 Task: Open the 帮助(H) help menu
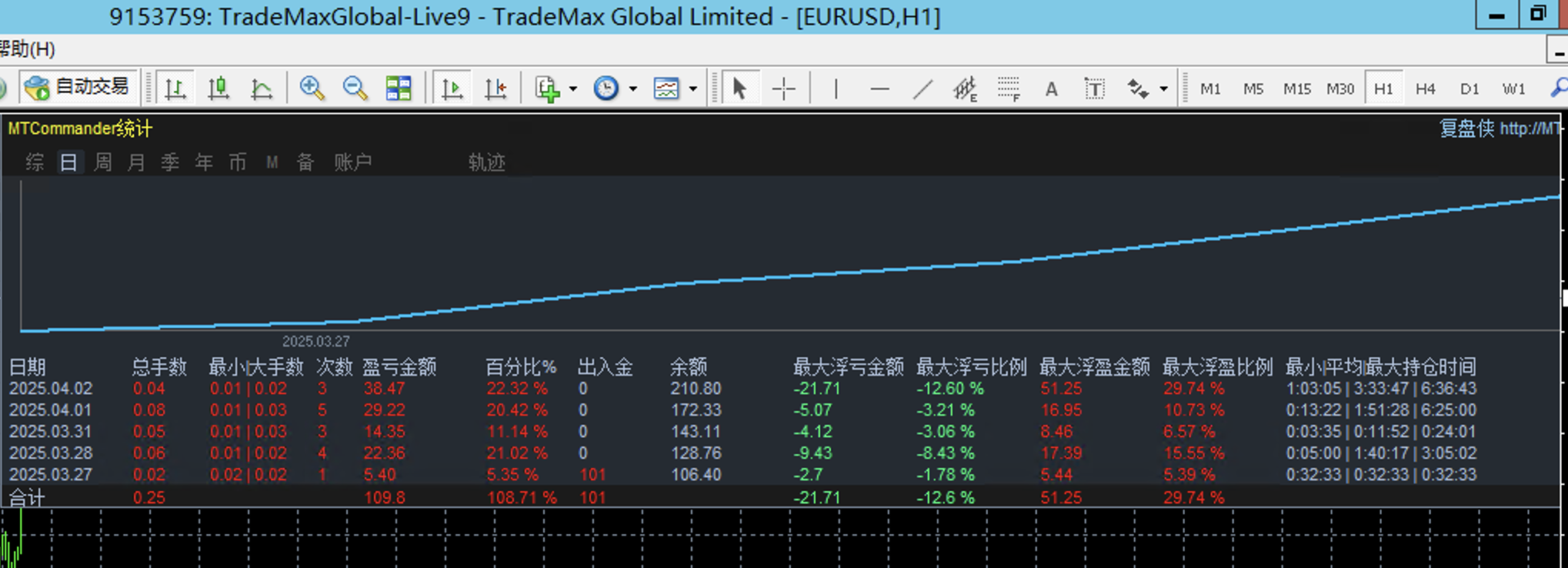pyautogui.click(x=28, y=49)
